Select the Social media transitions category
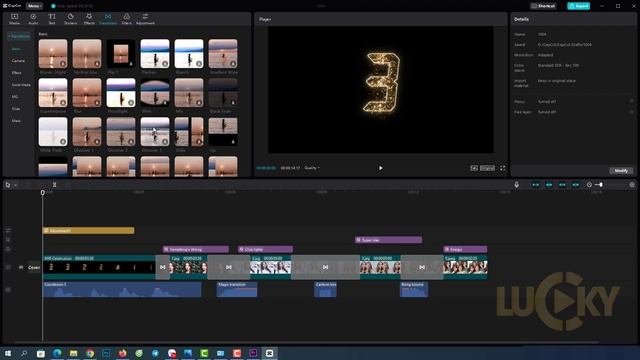The image size is (640, 360). (21, 84)
